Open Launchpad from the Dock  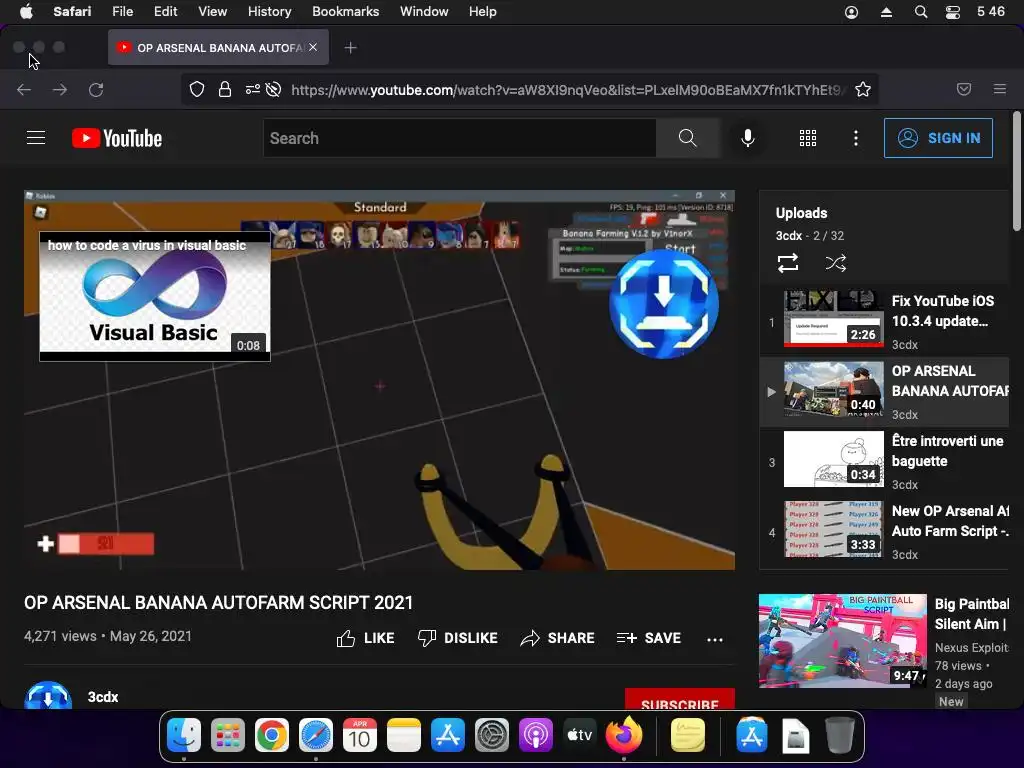[228, 736]
